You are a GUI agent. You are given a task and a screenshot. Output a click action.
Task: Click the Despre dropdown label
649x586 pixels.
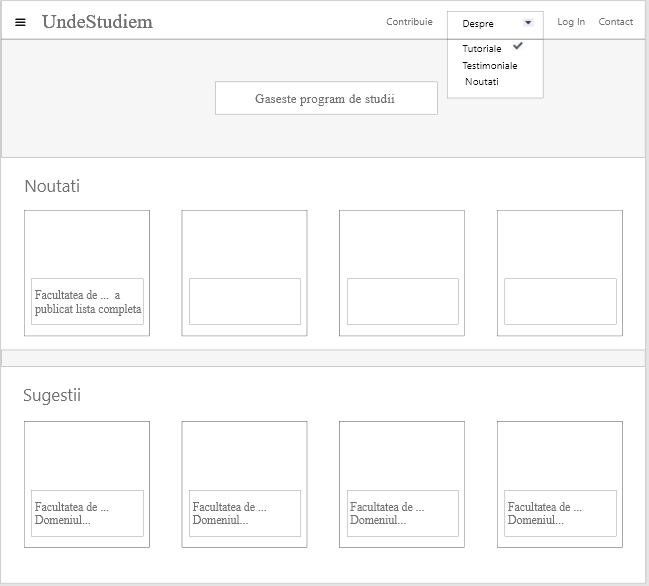tap(478, 23)
